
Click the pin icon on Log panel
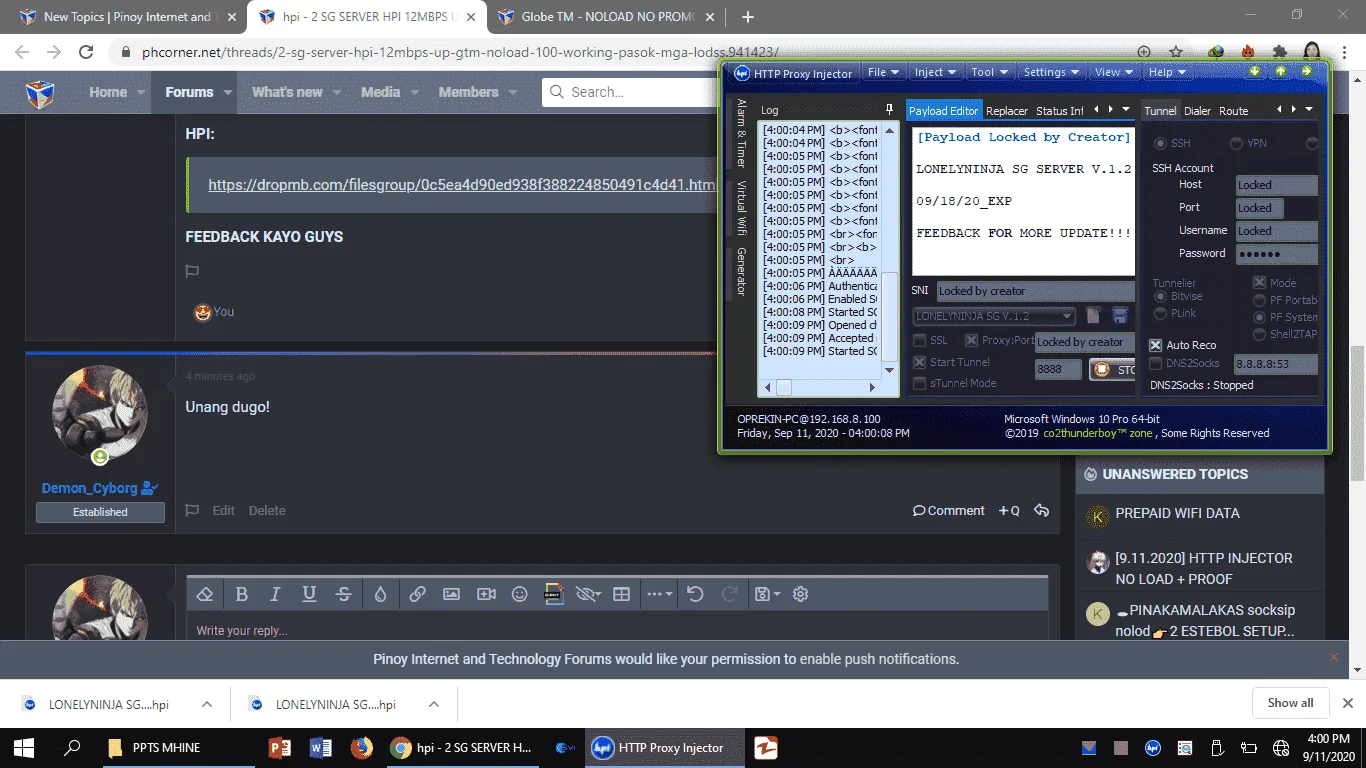[x=889, y=110]
